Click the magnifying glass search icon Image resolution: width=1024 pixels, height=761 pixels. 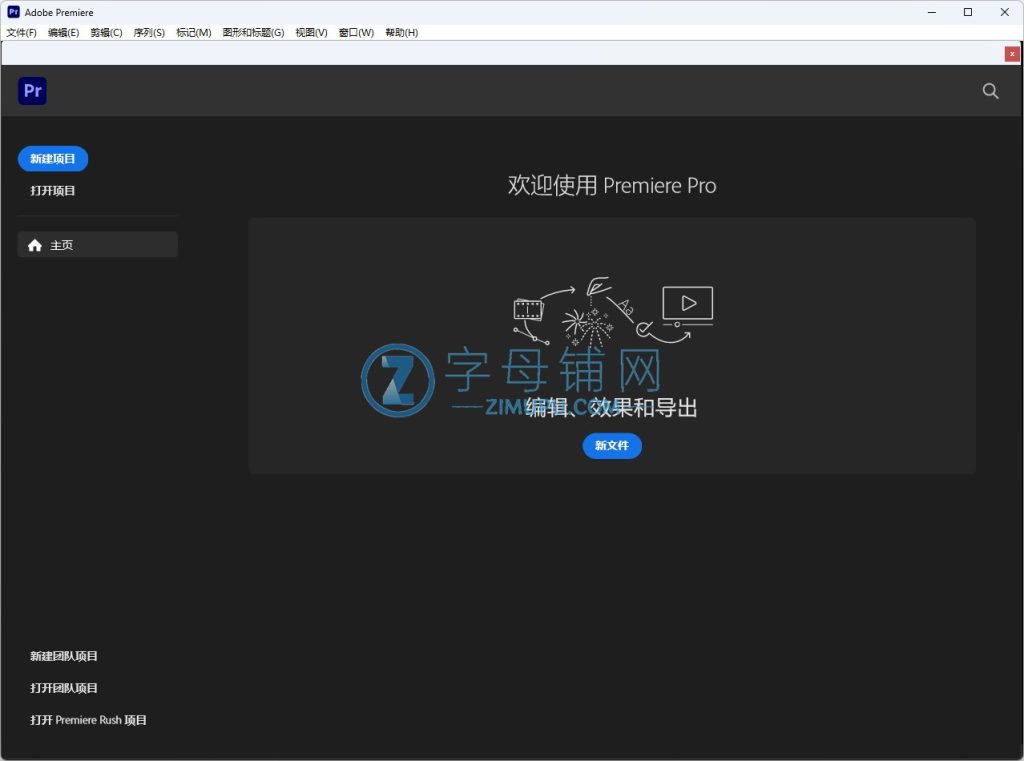click(990, 91)
